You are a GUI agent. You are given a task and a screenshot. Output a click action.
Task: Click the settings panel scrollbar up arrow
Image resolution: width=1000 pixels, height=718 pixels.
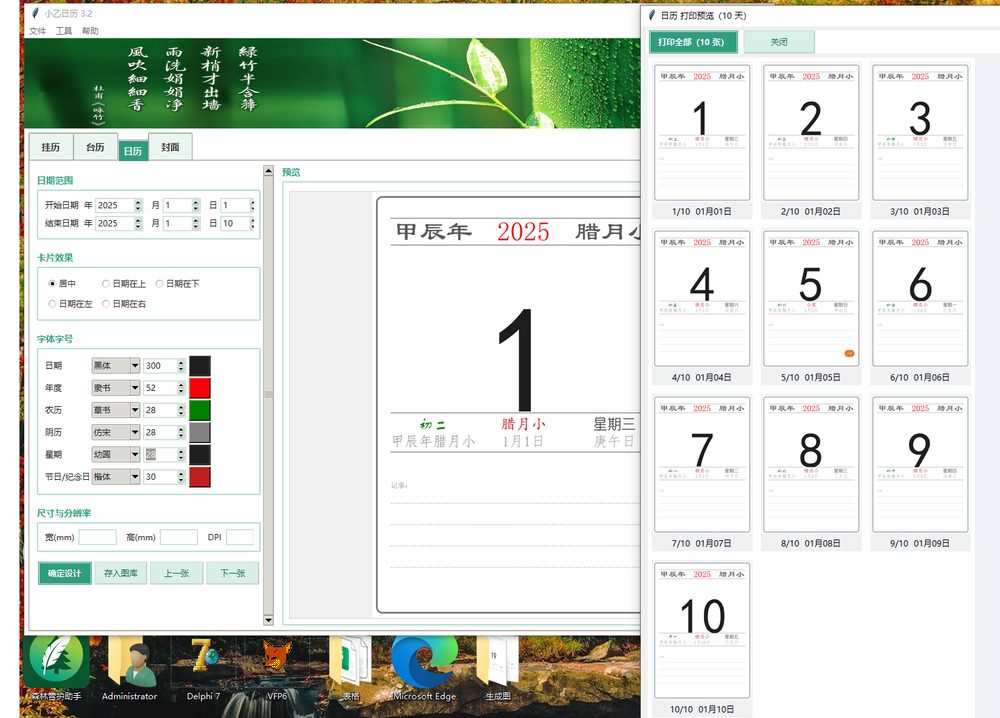coord(268,171)
